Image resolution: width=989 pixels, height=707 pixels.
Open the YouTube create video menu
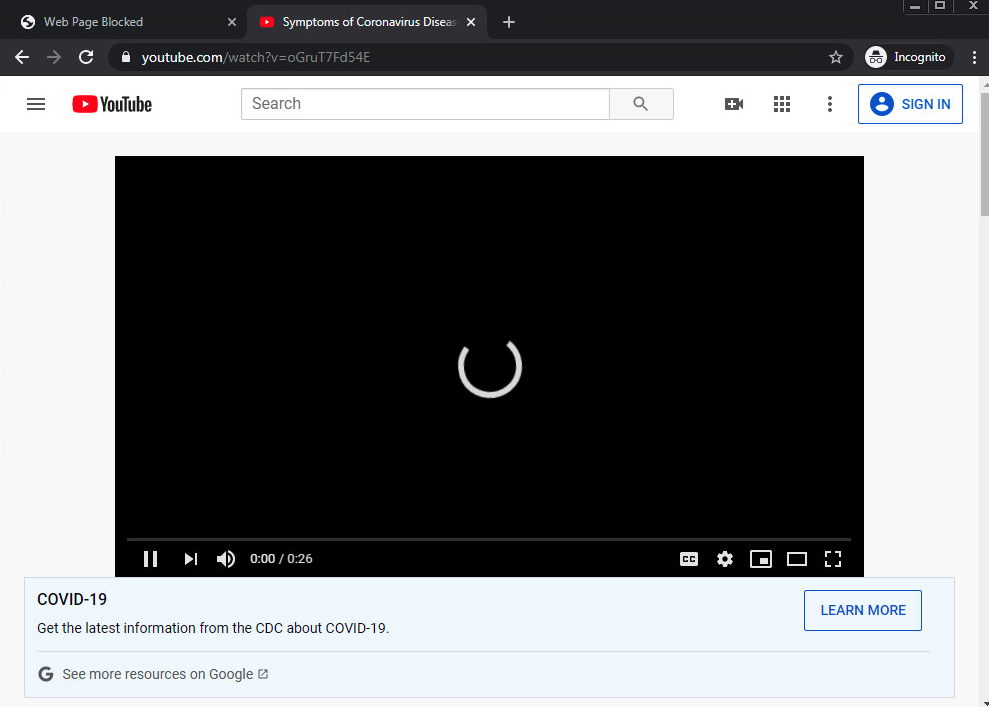tap(733, 104)
